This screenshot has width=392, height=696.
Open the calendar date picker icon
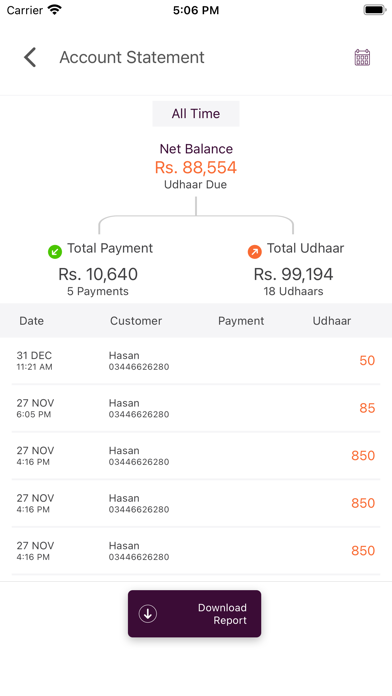point(362,58)
